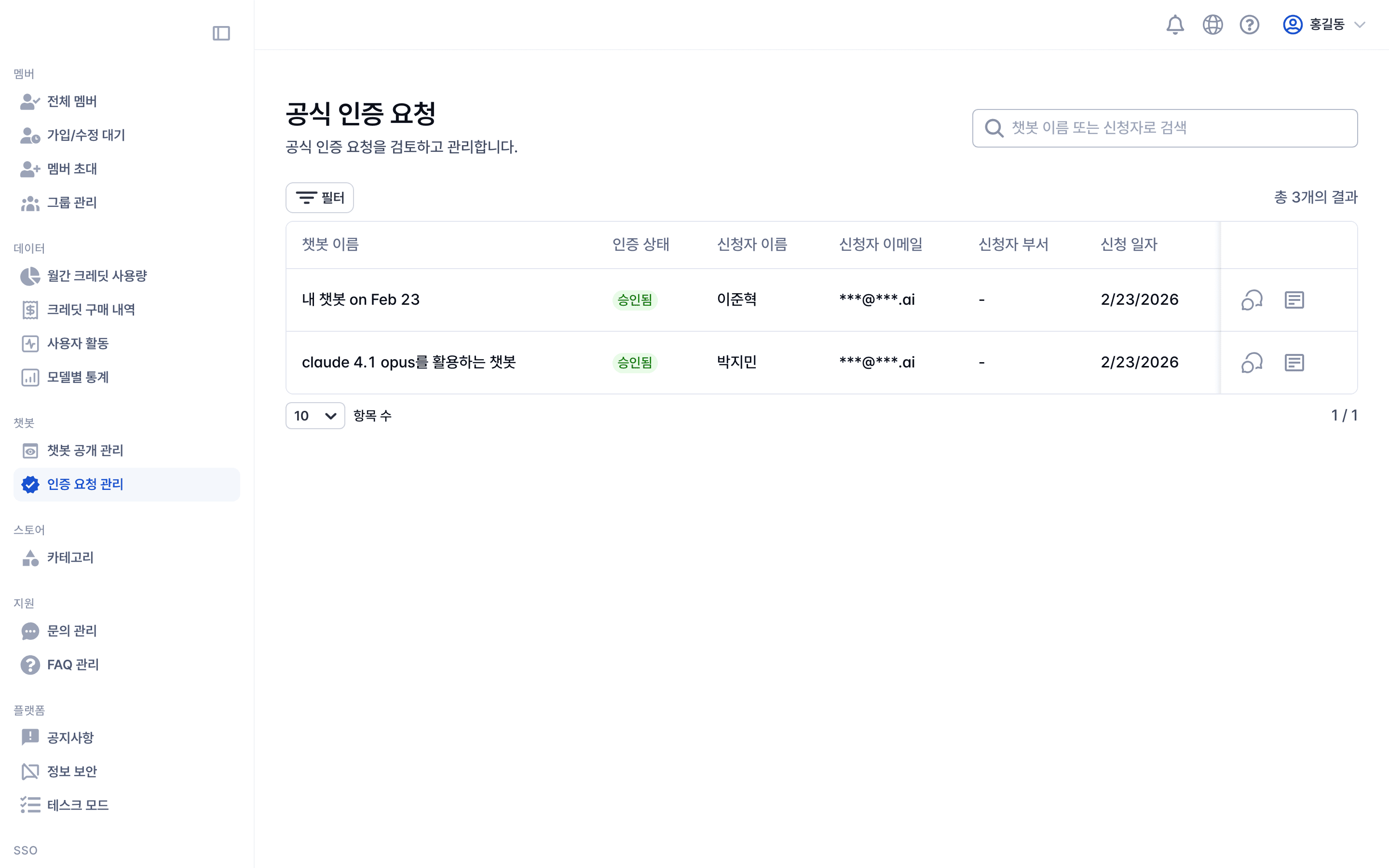Click the globe language icon

(x=1212, y=25)
